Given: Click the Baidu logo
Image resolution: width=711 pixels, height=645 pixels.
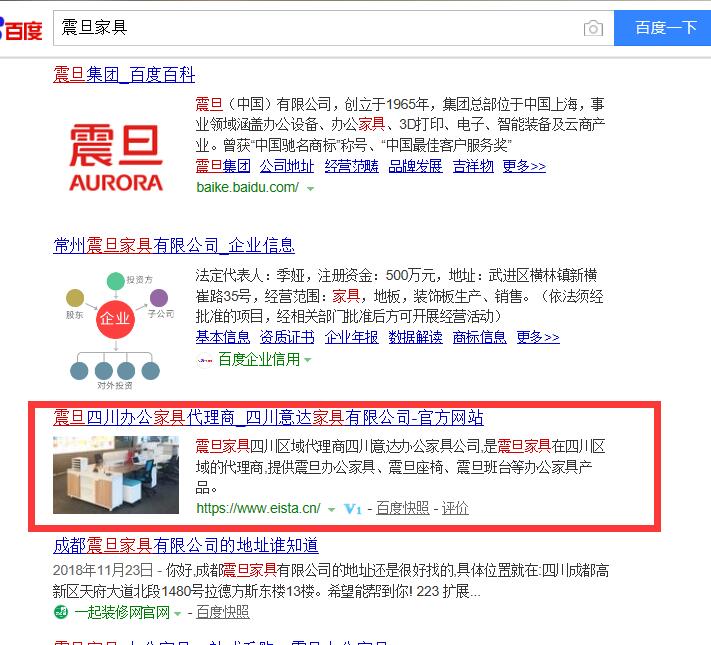Looking at the screenshot, I should tap(21, 29).
